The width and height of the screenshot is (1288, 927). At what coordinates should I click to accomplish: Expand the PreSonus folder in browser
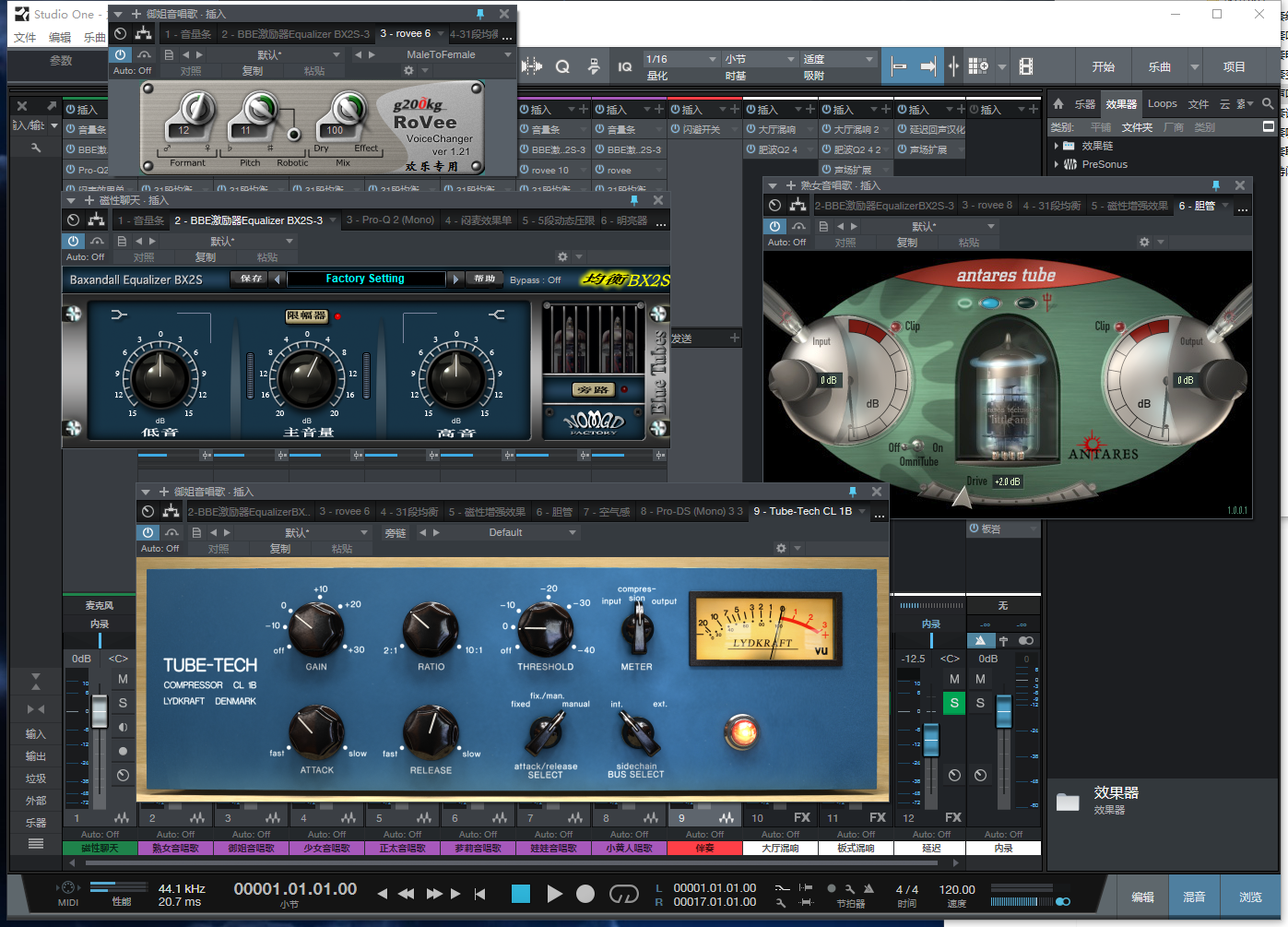click(x=1057, y=164)
